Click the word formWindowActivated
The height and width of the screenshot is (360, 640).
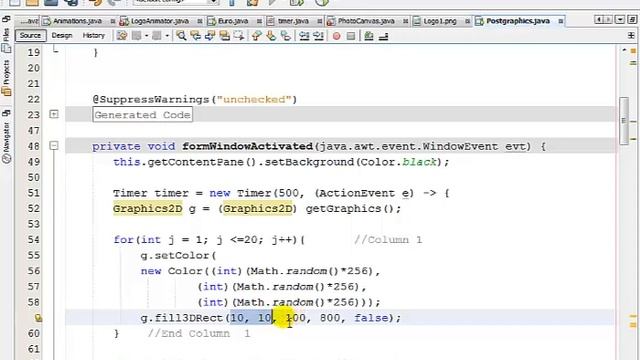(247, 146)
